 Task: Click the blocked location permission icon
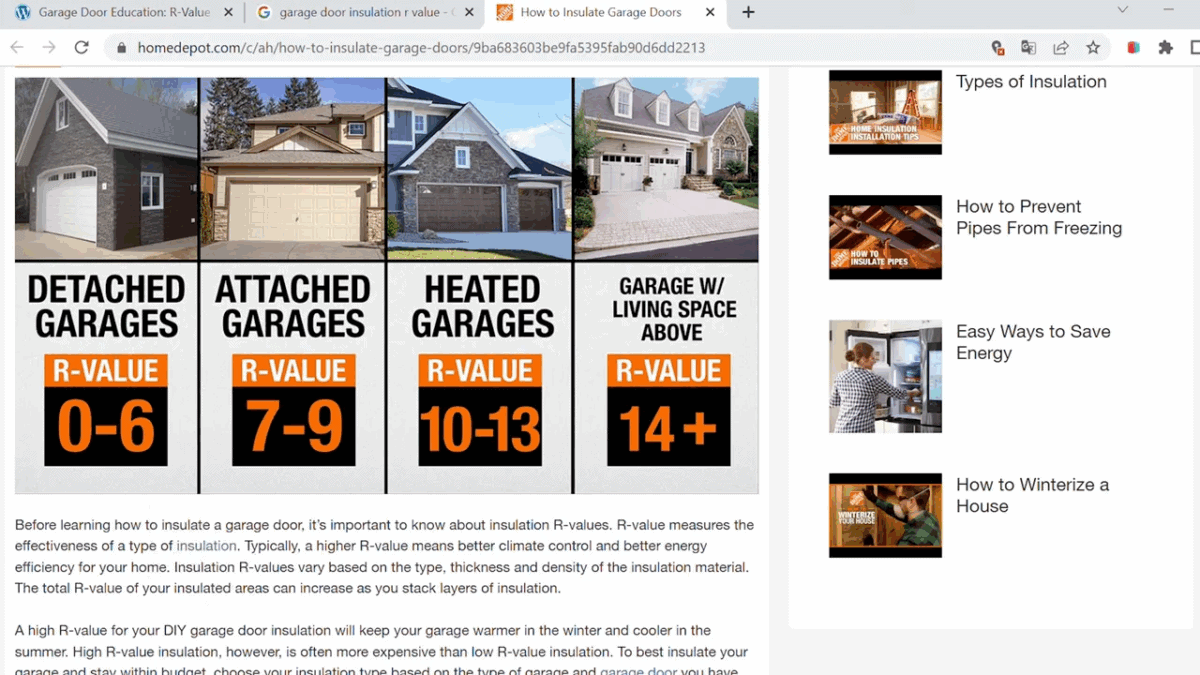pos(997,47)
